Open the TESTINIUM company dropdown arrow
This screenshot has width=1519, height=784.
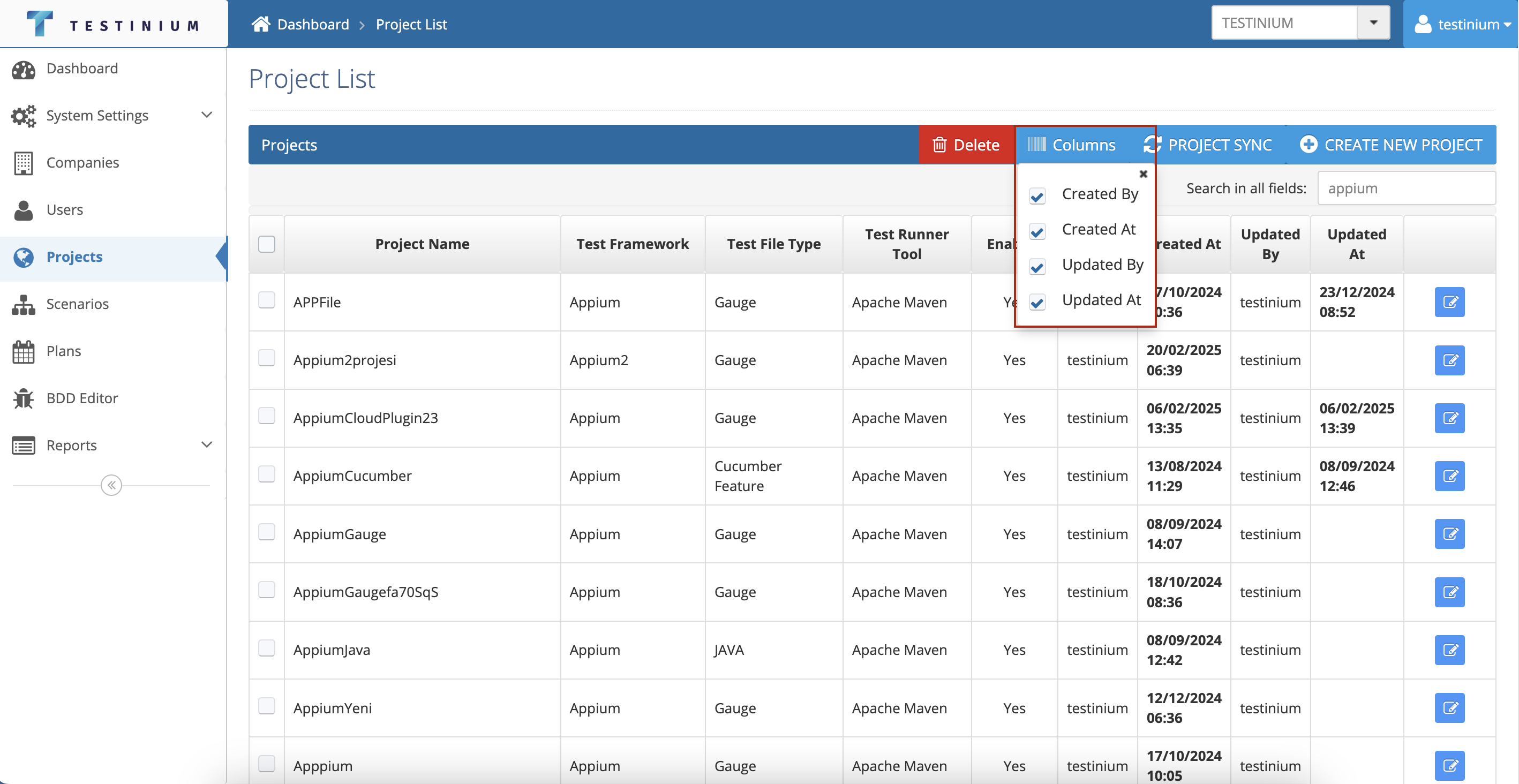tap(1373, 23)
